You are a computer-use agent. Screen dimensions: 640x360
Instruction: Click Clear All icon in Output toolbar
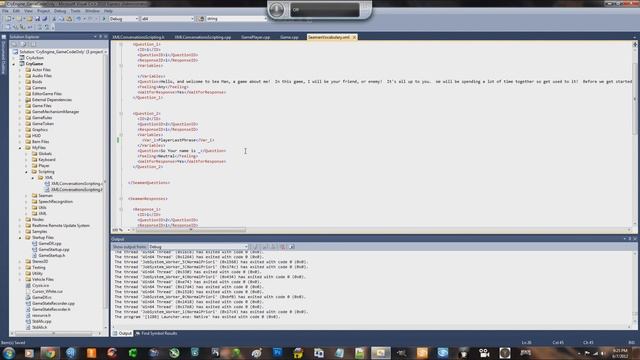[x=282, y=247]
